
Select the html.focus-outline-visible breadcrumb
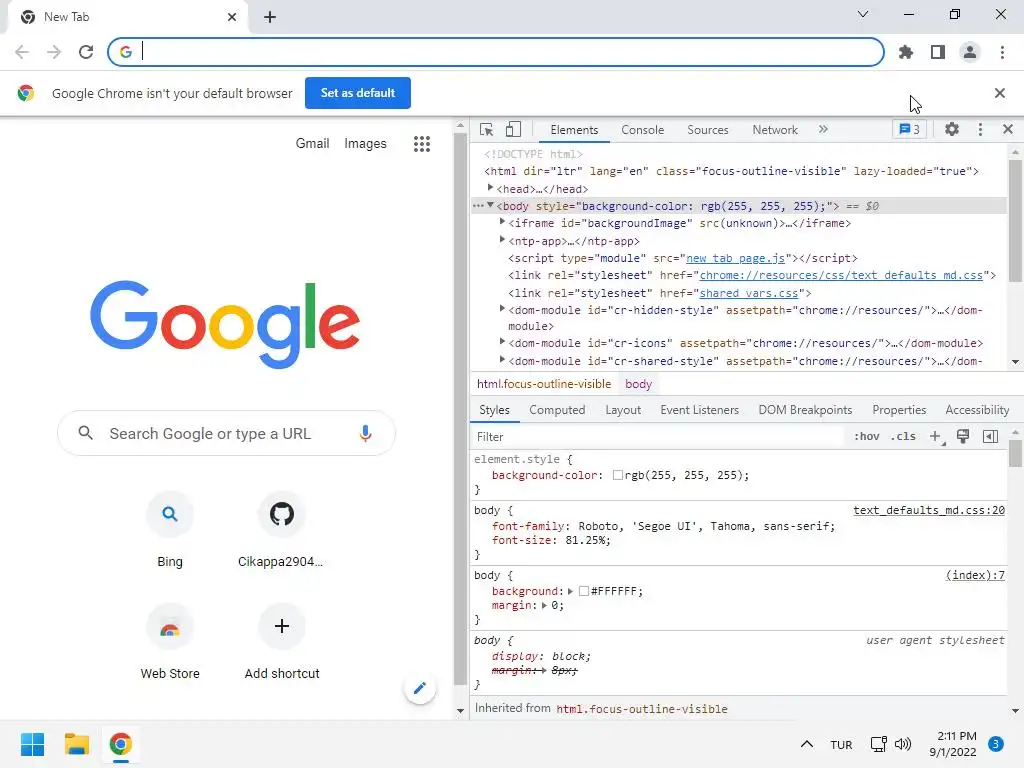[544, 384]
